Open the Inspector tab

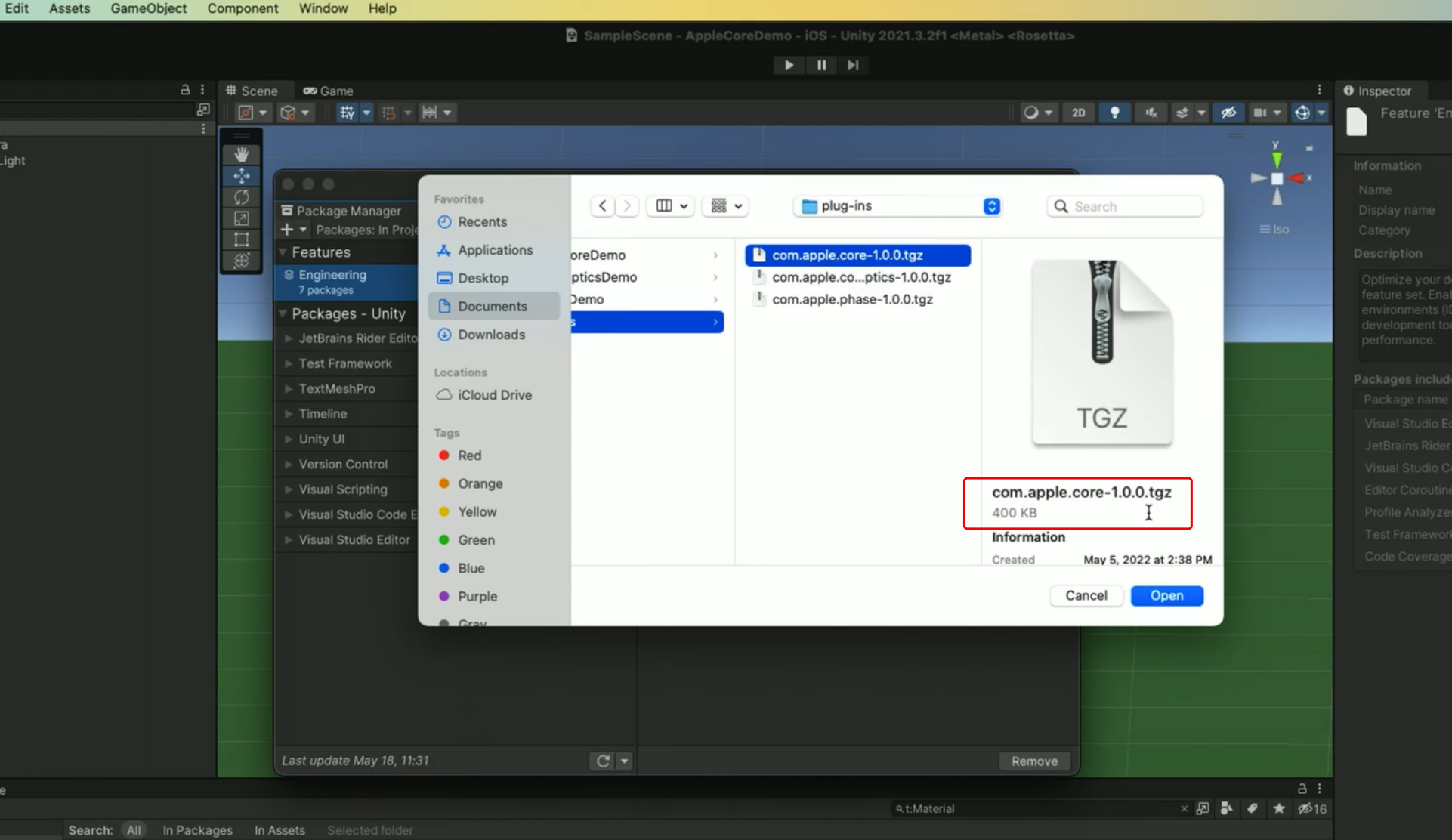(x=1378, y=91)
